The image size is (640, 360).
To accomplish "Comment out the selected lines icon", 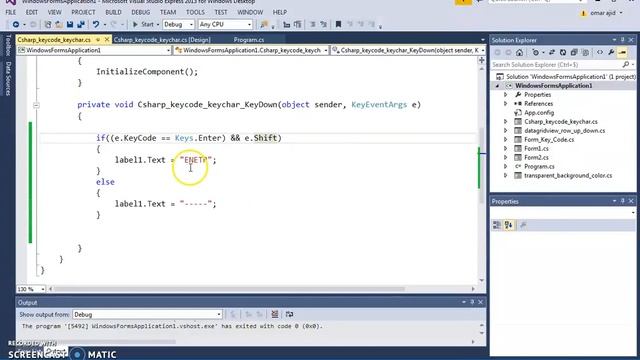I will tap(313, 24).
